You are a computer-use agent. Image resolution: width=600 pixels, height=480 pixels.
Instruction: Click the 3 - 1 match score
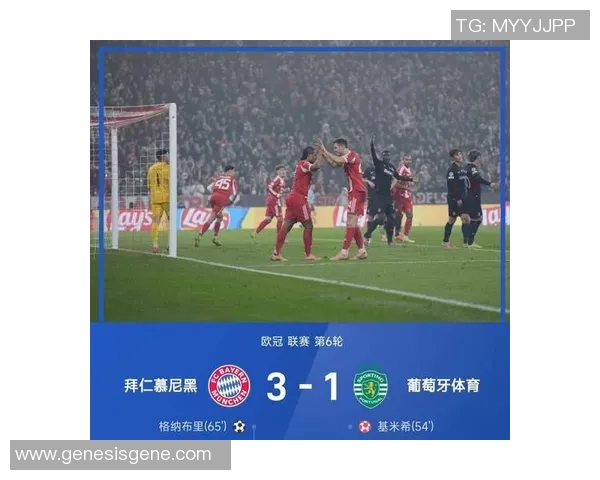pyautogui.click(x=303, y=387)
